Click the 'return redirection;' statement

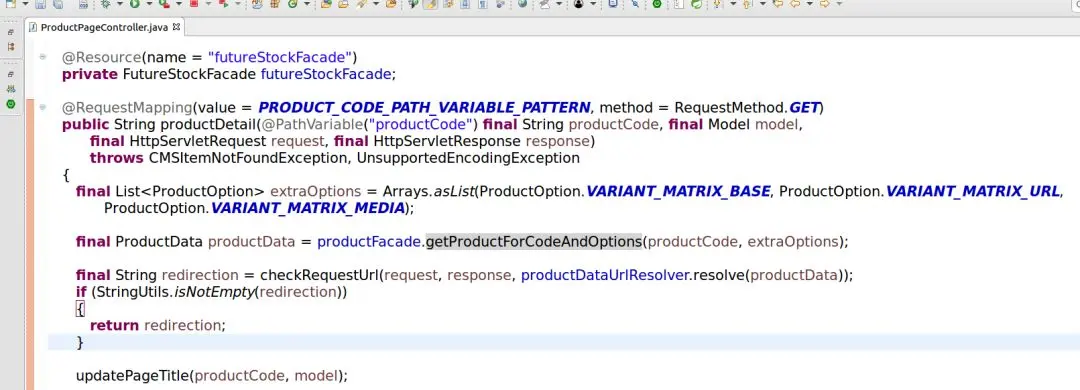[158, 325]
